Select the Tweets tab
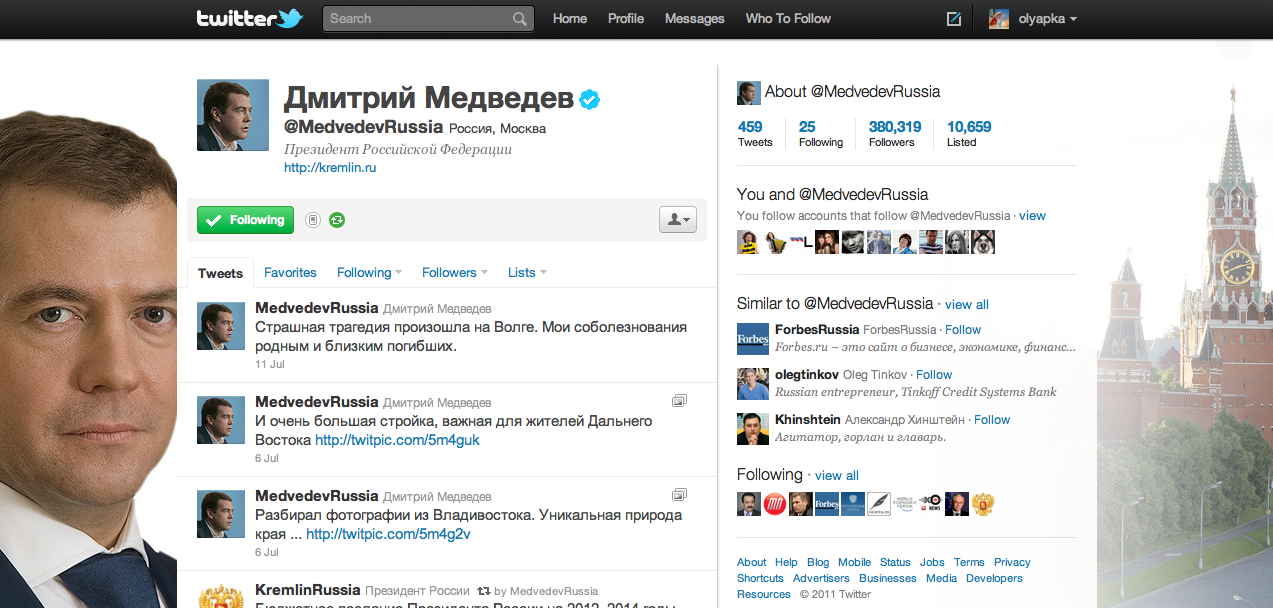Image resolution: width=1273 pixels, height=608 pixels. 220,273
